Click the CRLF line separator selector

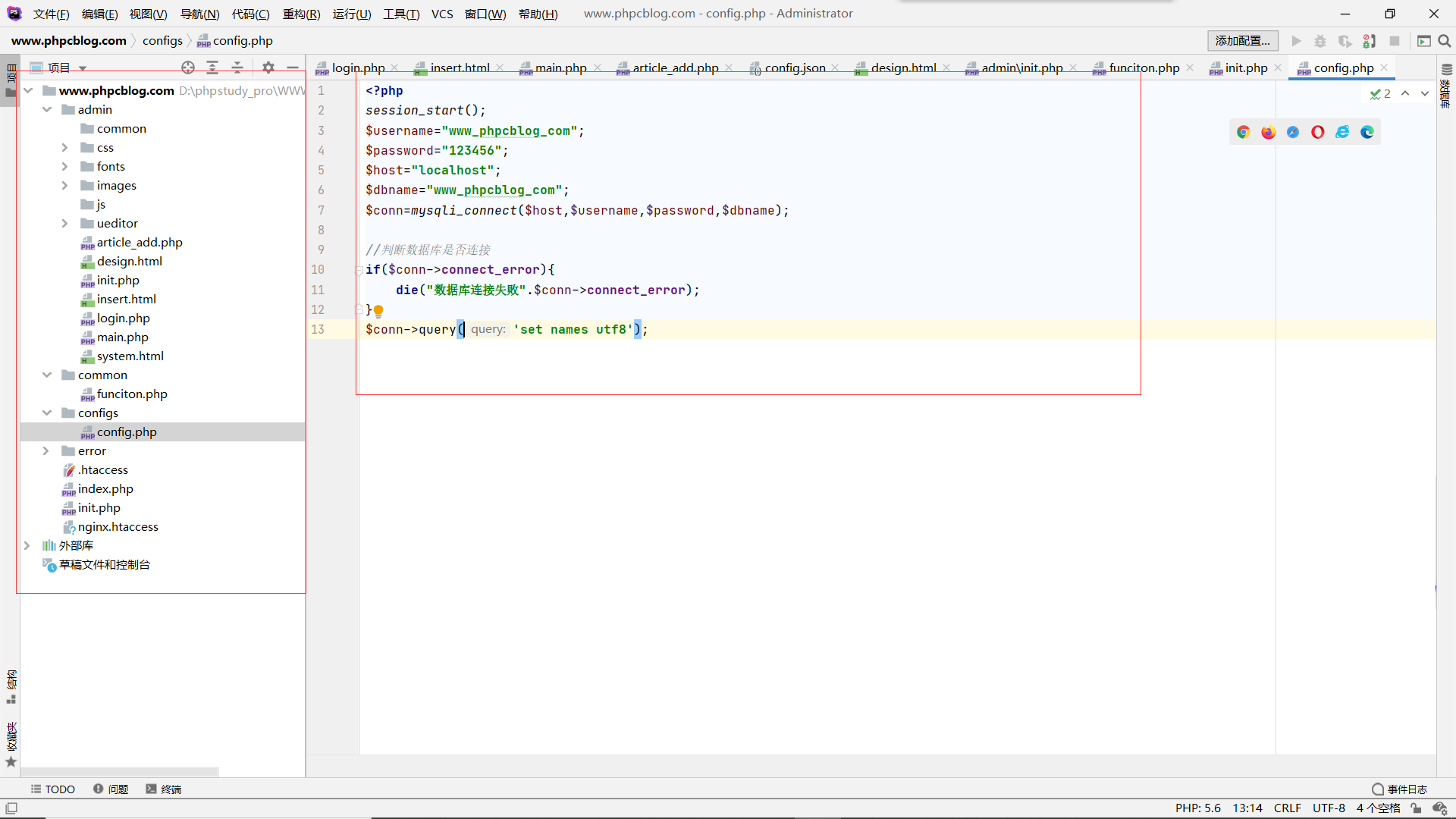point(1288,808)
